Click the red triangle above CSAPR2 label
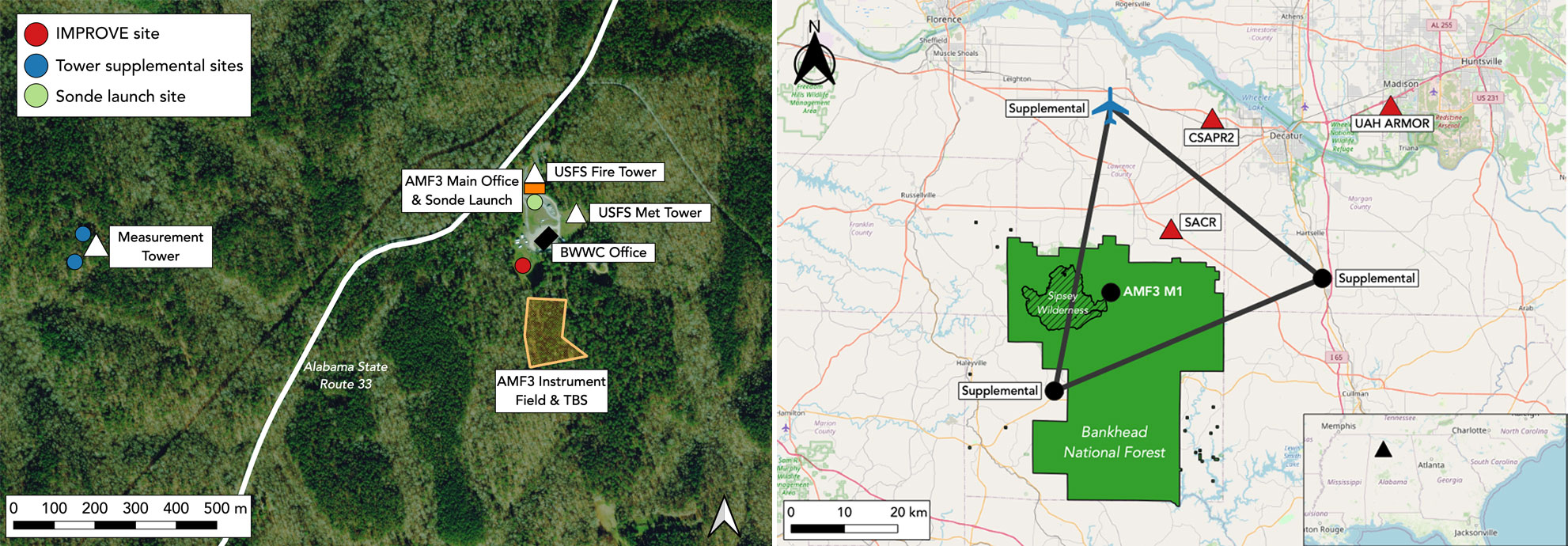 click(1211, 119)
